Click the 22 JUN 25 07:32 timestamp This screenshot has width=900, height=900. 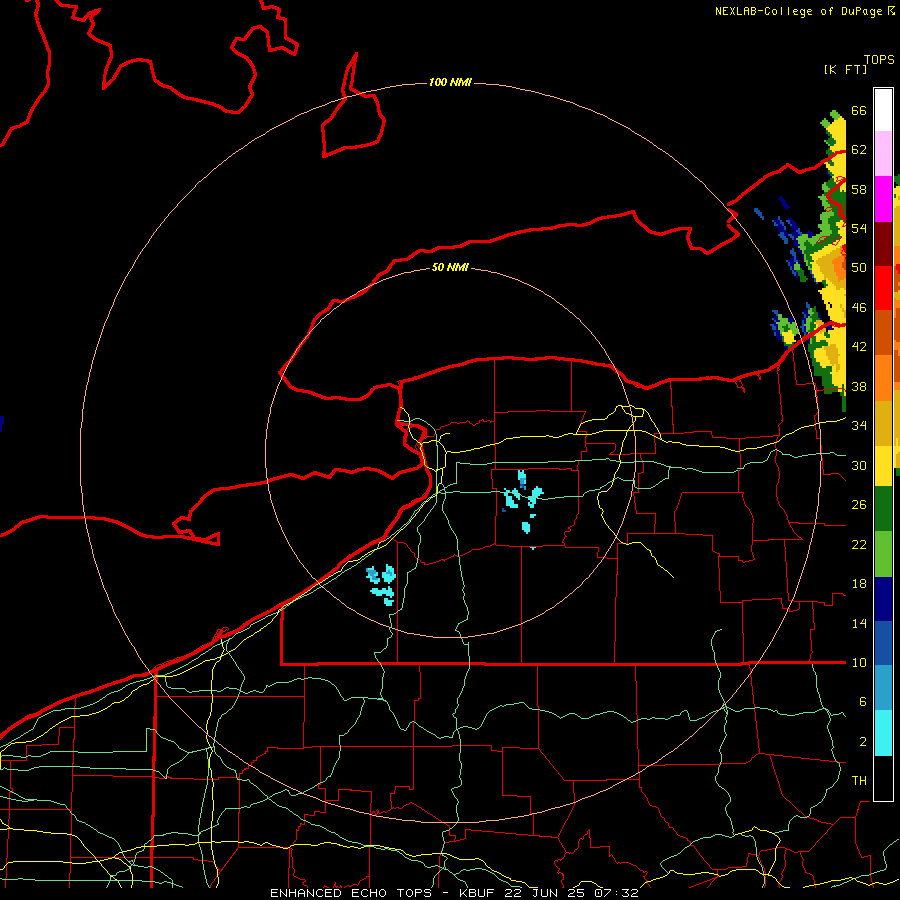click(x=571, y=893)
